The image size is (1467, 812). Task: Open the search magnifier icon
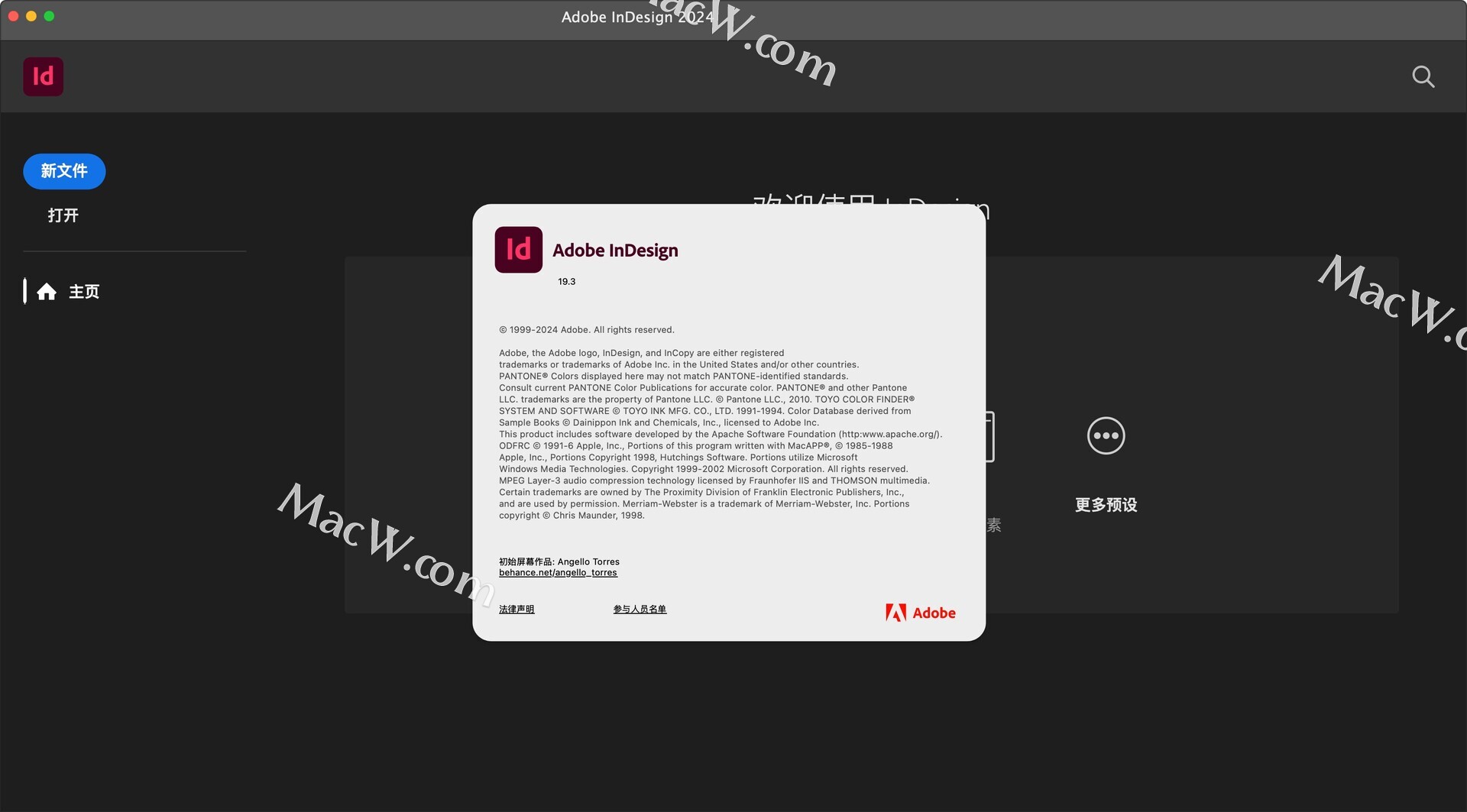point(1423,76)
